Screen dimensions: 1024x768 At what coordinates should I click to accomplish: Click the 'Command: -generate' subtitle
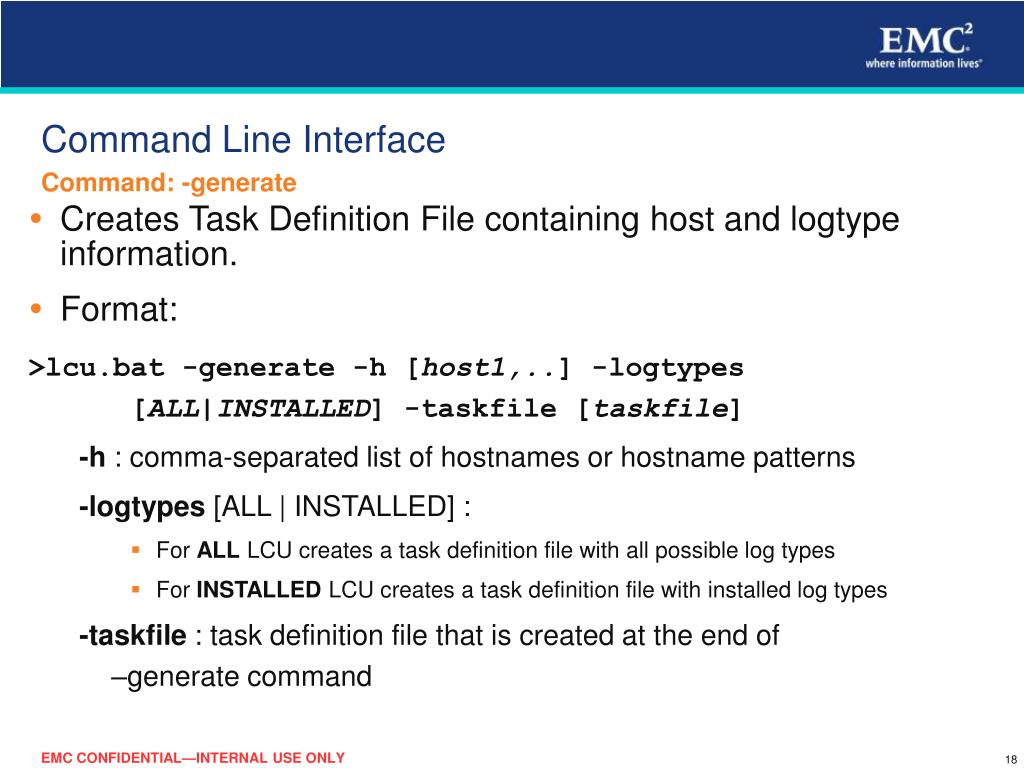pos(168,183)
